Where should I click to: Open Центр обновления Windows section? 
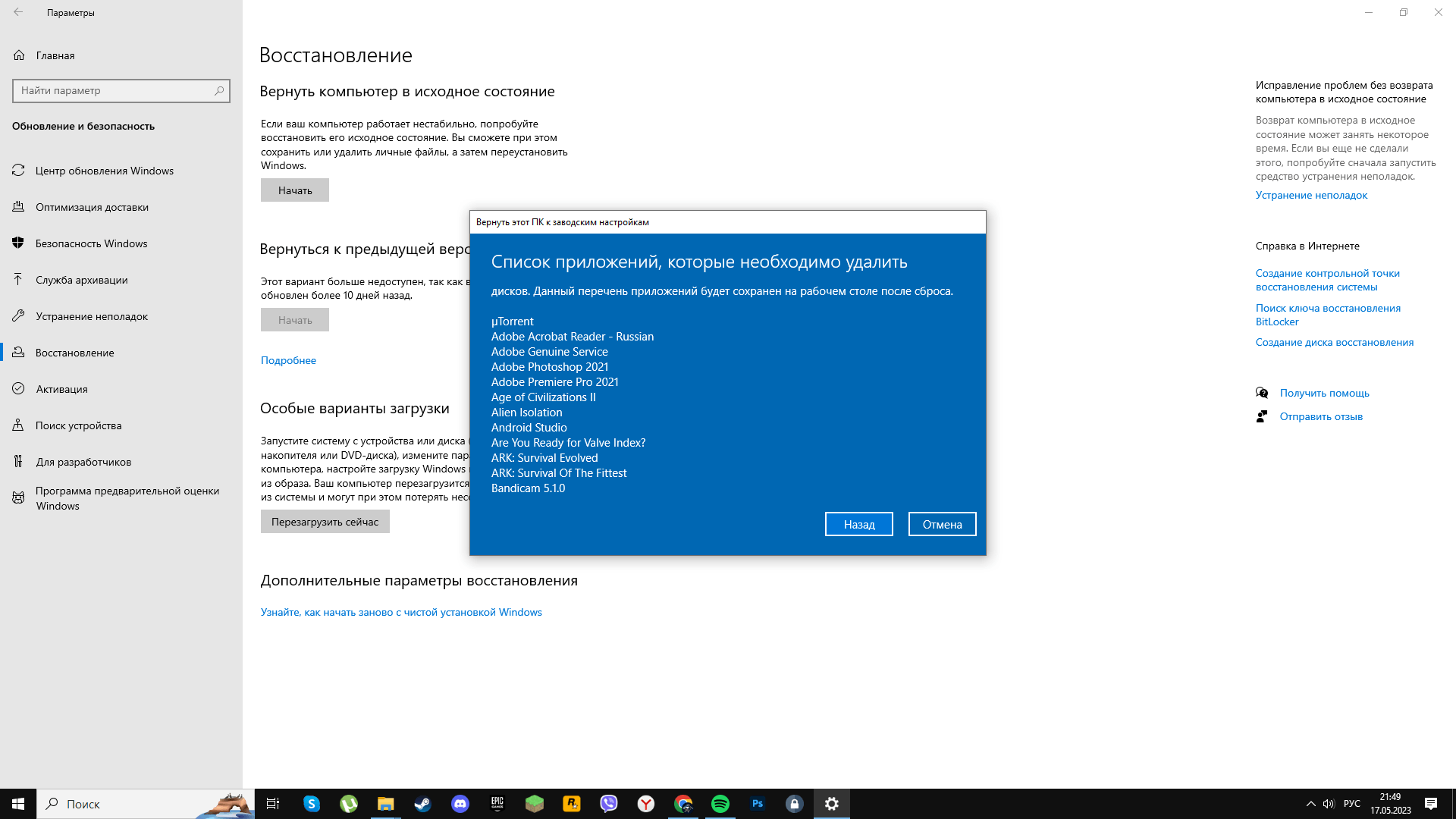tap(105, 170)
